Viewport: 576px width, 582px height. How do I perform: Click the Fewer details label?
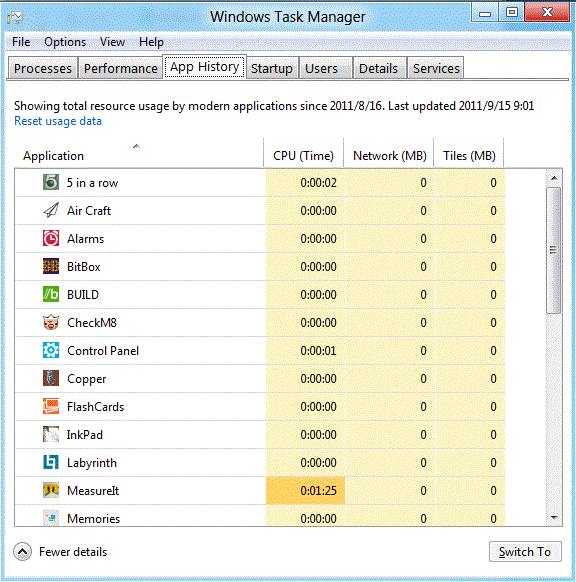73,552
